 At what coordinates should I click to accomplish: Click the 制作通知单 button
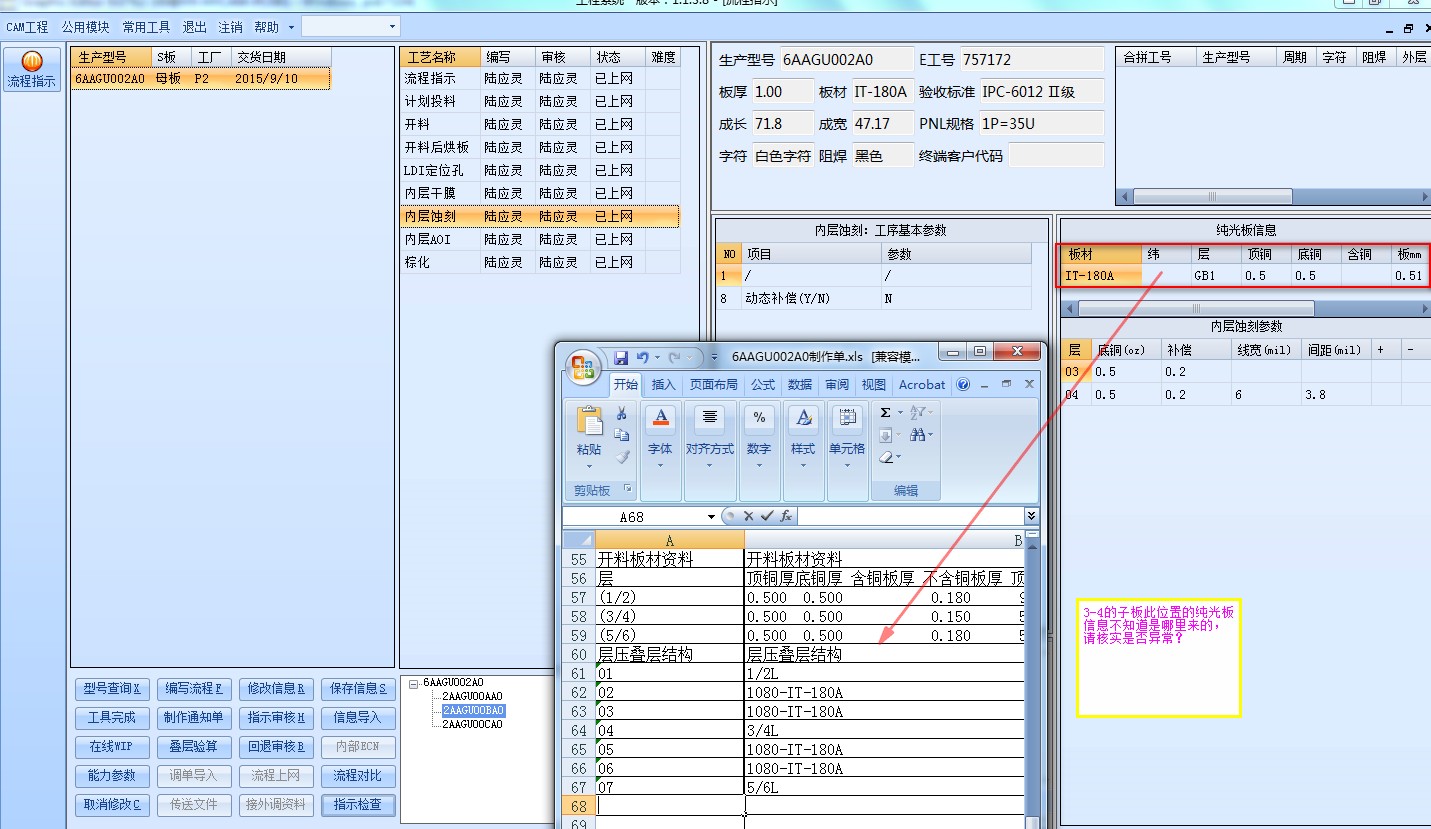pos(195,718)
